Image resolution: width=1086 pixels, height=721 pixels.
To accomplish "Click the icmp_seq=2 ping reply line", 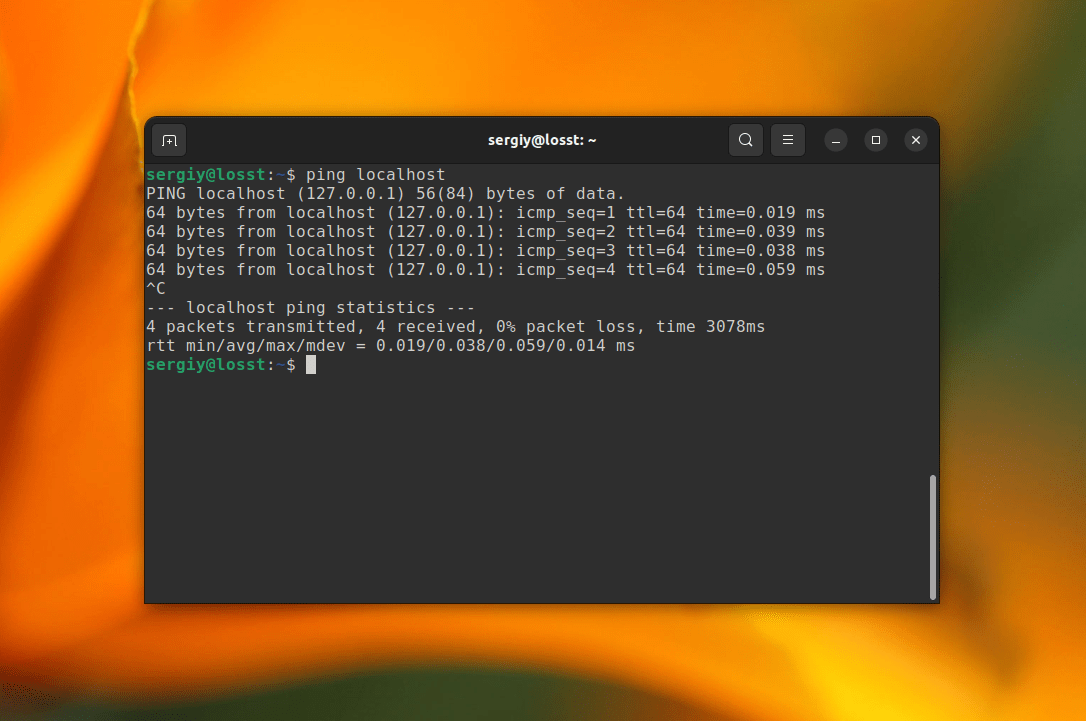I will (x=485, y=231).
